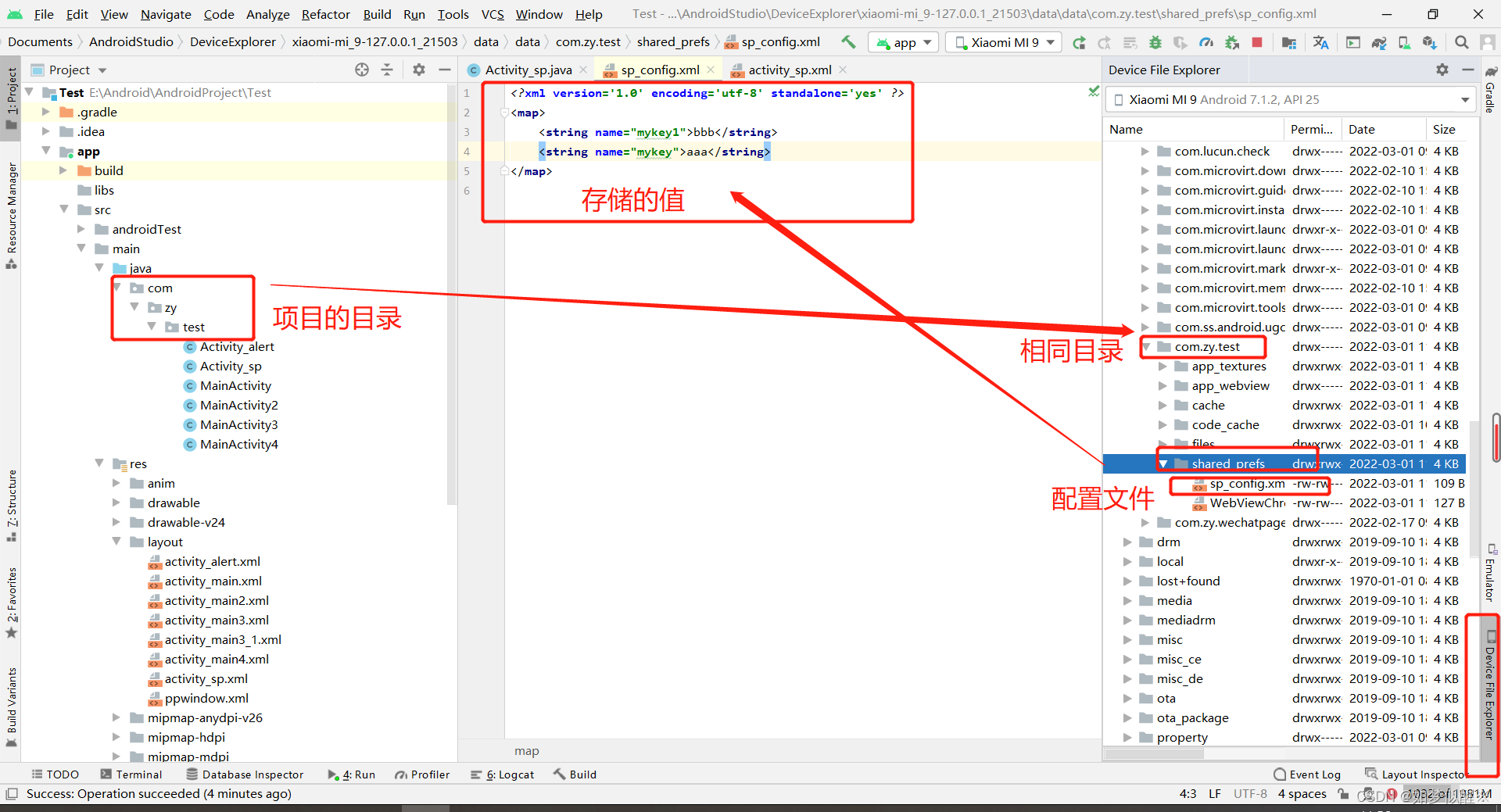Open device combo box in Device File Explorer

pos(1290,99)
